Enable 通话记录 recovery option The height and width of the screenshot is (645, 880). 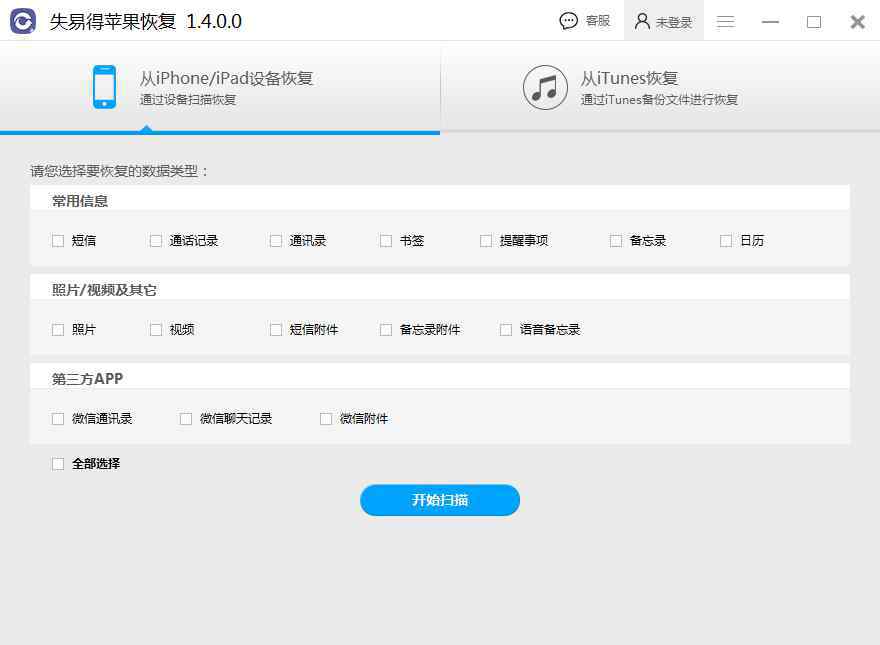coord(156,241)
